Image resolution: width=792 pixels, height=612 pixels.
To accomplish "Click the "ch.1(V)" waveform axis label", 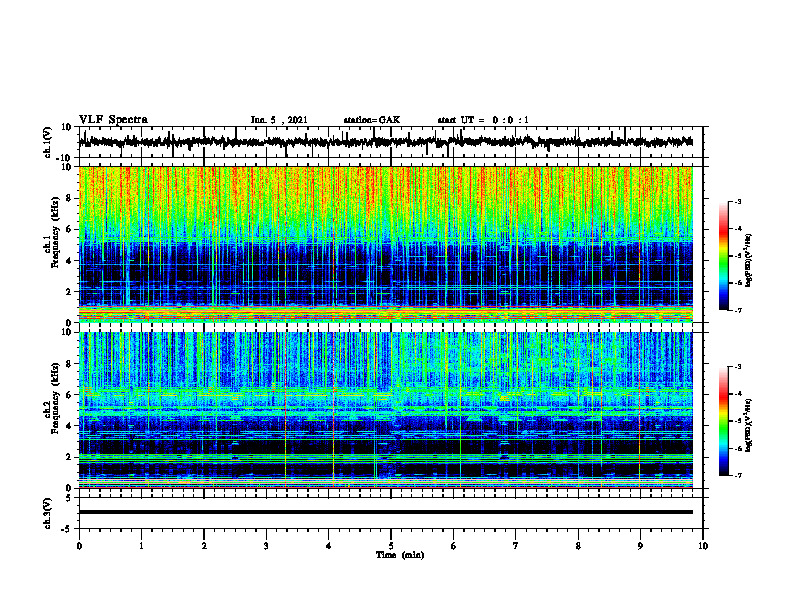I will (47, 142).
